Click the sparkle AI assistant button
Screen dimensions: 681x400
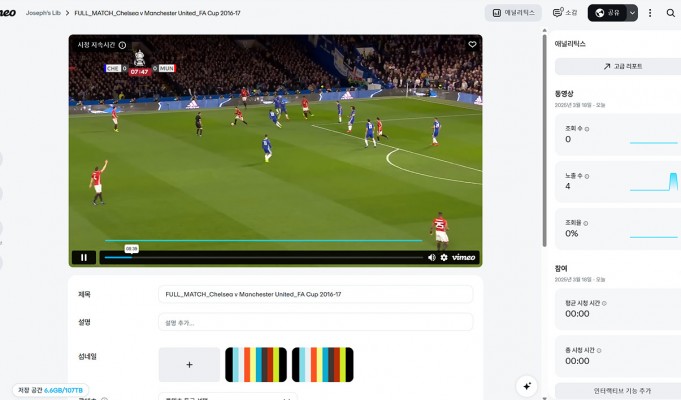[527, 386]
